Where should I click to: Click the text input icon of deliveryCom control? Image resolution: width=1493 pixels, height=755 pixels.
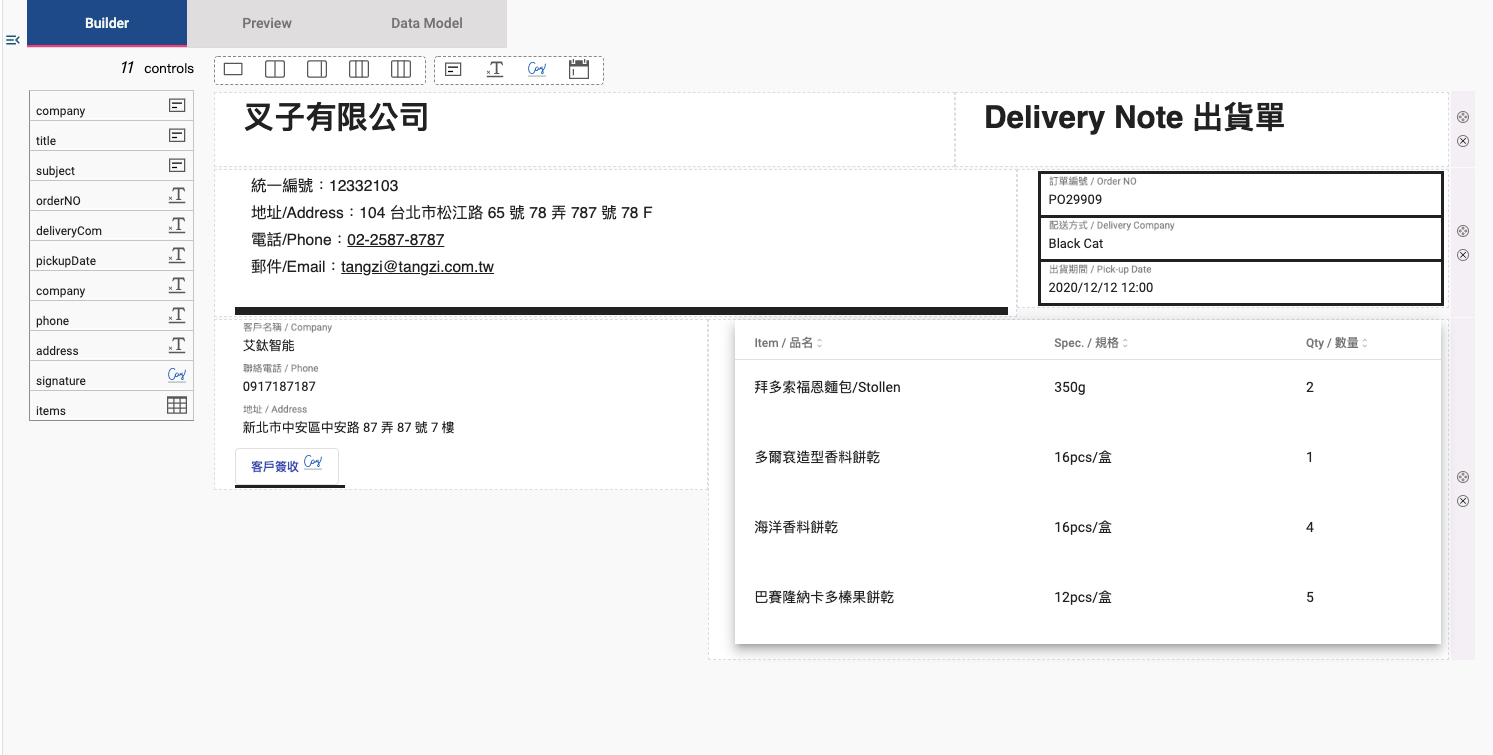point(177,225)
